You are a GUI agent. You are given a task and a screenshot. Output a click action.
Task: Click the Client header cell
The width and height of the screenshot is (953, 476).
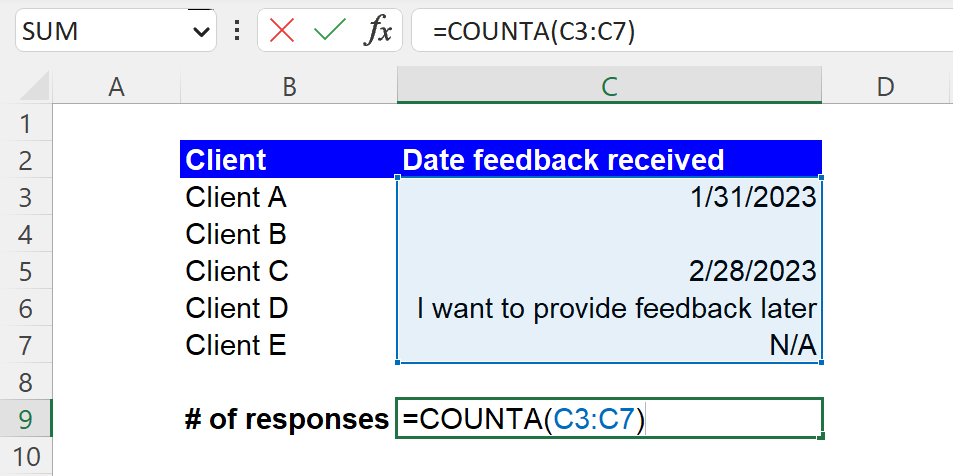289,160
